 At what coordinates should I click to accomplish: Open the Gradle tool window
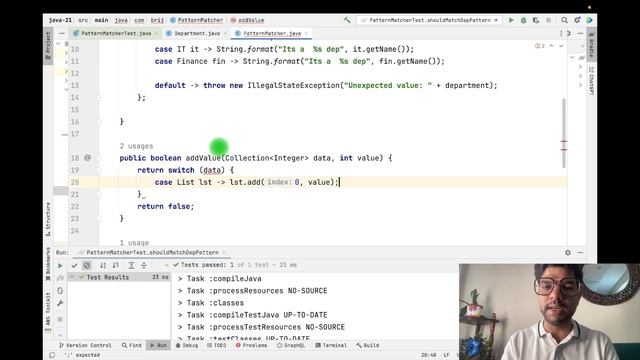[591, 44]
